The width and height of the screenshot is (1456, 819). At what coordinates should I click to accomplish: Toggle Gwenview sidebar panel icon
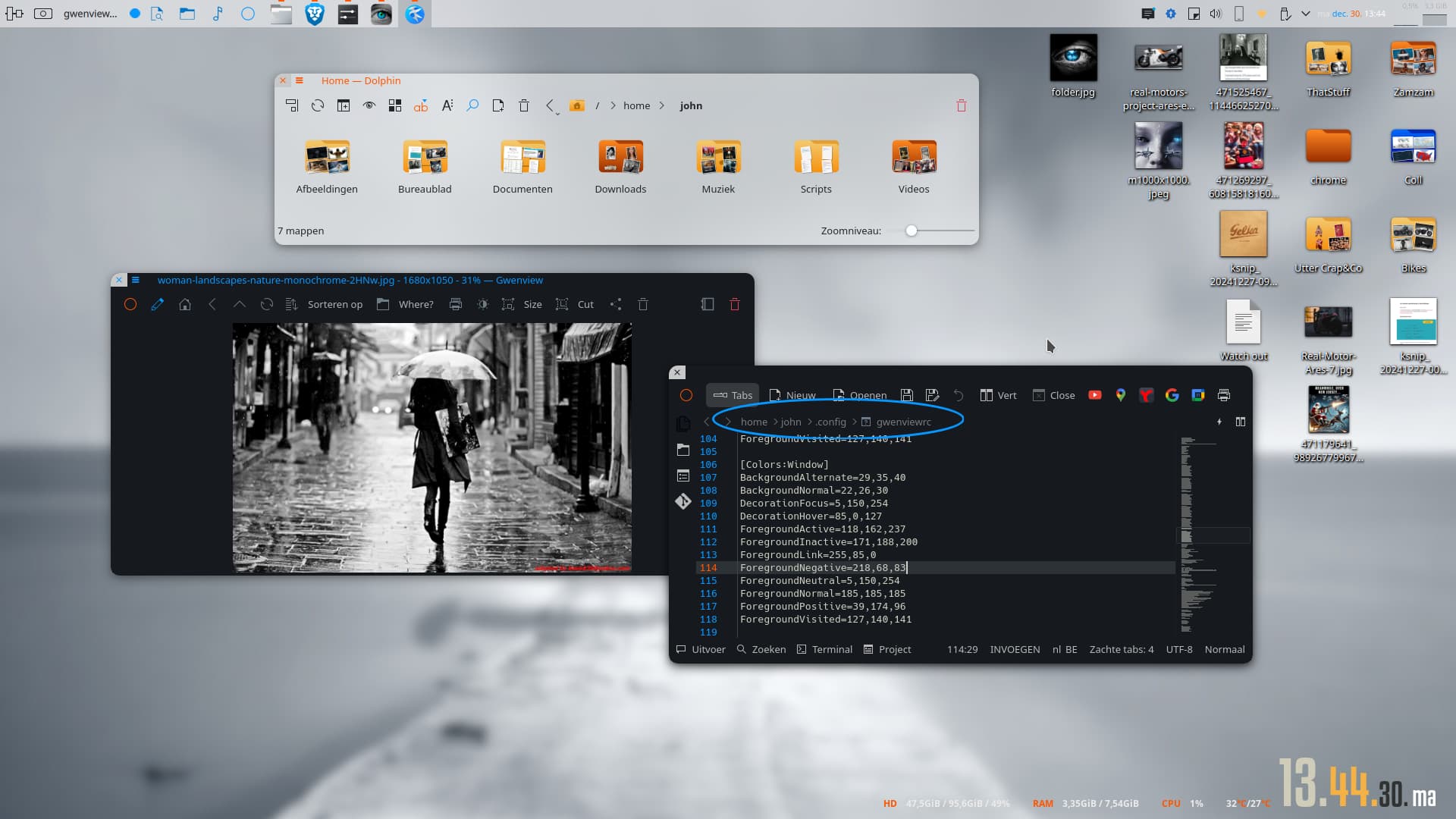click(708, 304)
